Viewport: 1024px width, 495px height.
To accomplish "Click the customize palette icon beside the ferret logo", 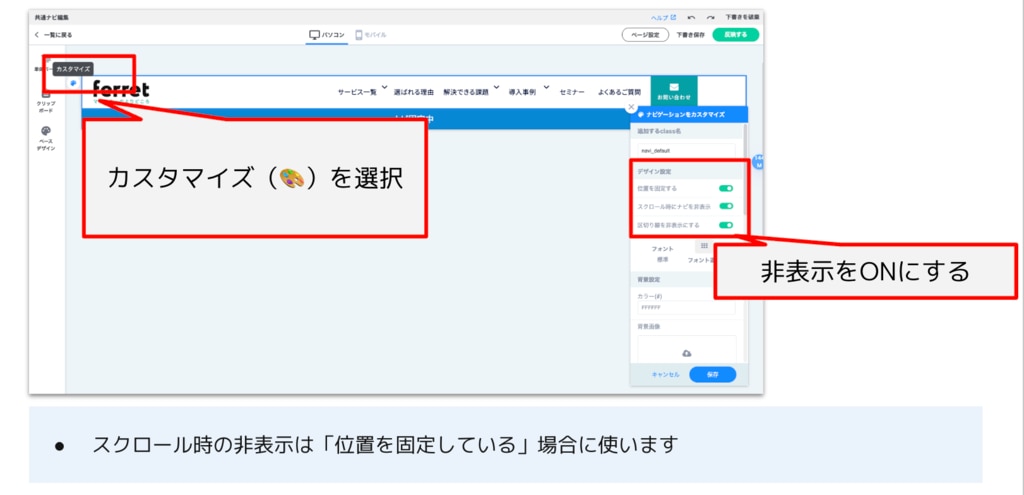I will tap(73, 82).
